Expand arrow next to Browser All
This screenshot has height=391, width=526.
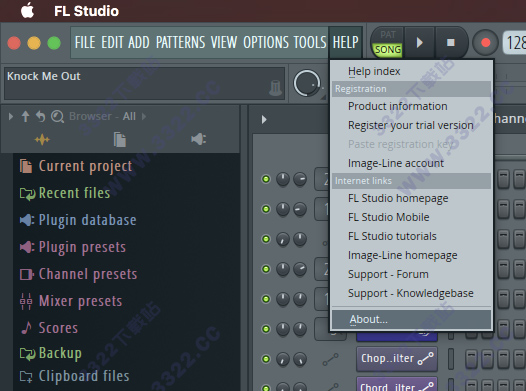tap(144, 116)
